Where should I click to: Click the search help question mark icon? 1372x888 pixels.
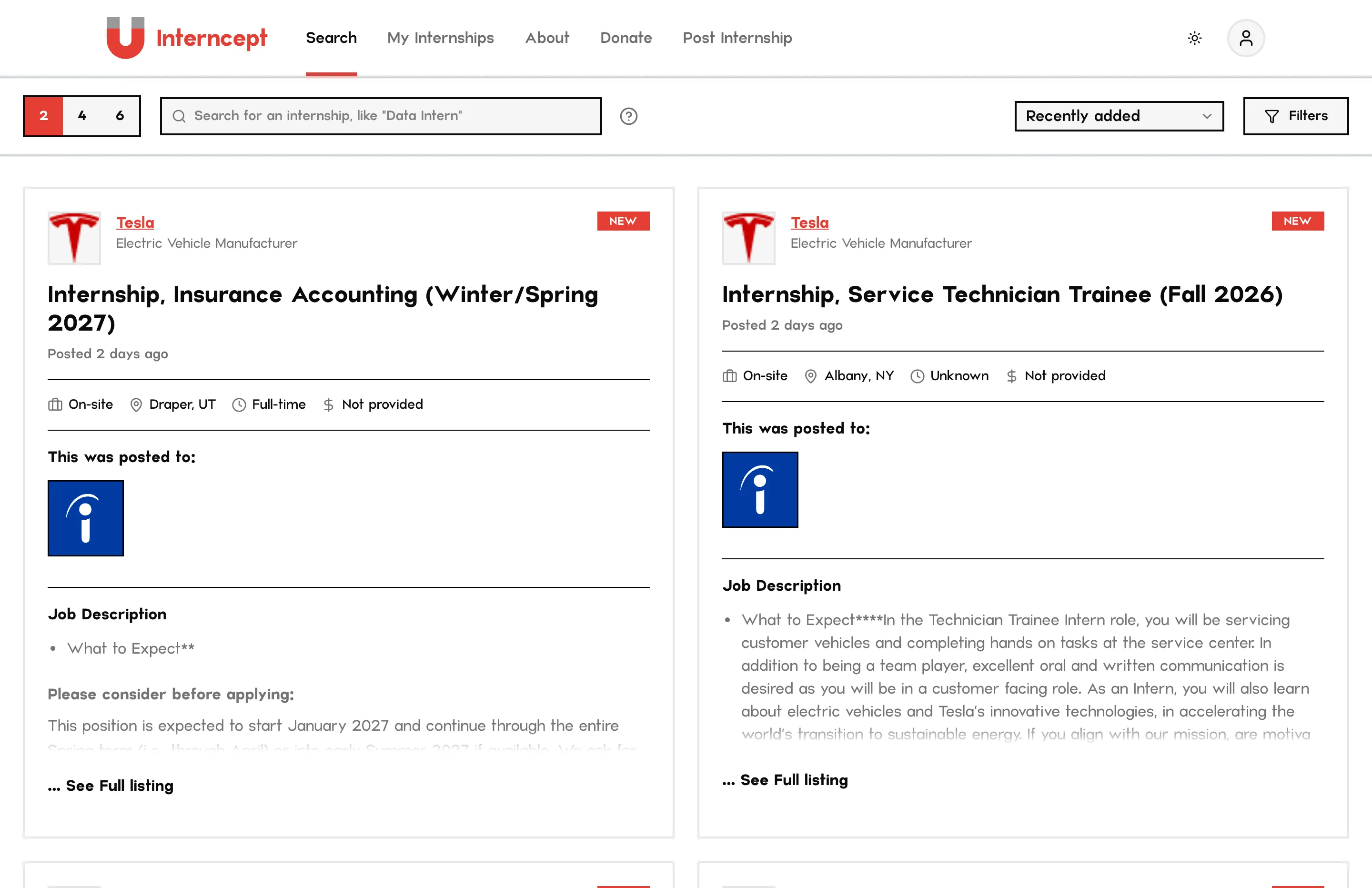628,116
